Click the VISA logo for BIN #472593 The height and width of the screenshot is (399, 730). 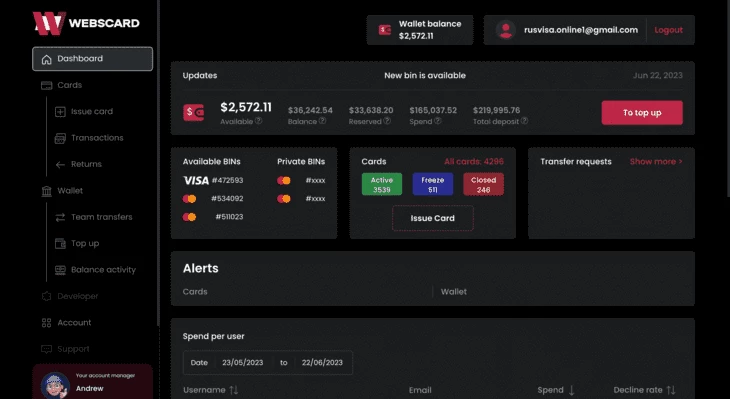196,181
